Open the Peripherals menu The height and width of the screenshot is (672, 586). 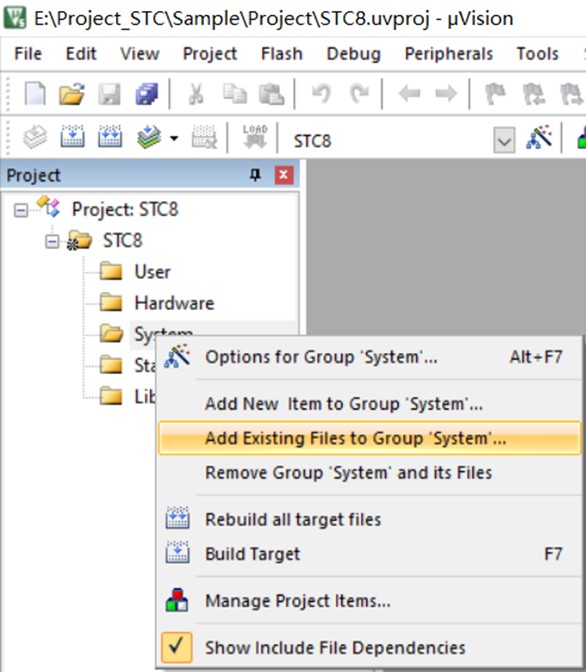click(449, 54)
